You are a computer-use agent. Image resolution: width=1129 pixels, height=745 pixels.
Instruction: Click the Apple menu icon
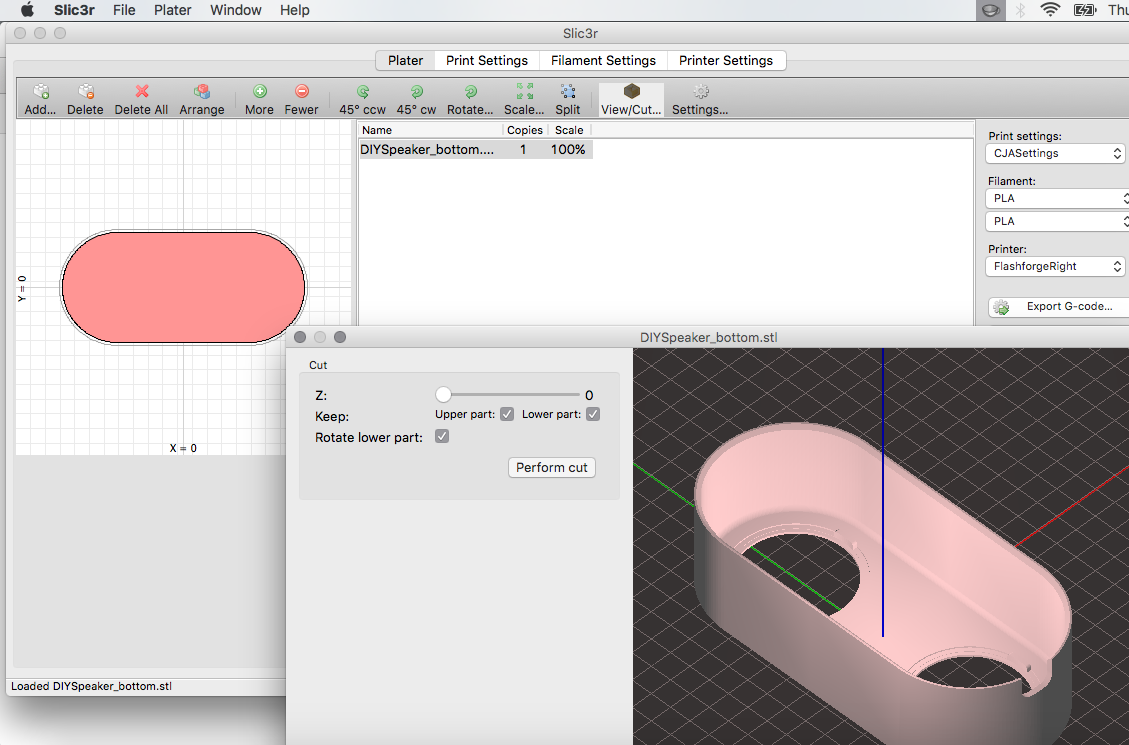coord(27,10)
